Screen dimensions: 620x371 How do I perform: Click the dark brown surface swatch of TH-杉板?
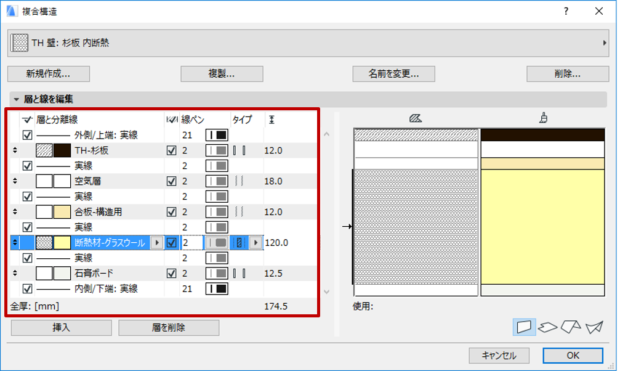click(x=62, y=150)
